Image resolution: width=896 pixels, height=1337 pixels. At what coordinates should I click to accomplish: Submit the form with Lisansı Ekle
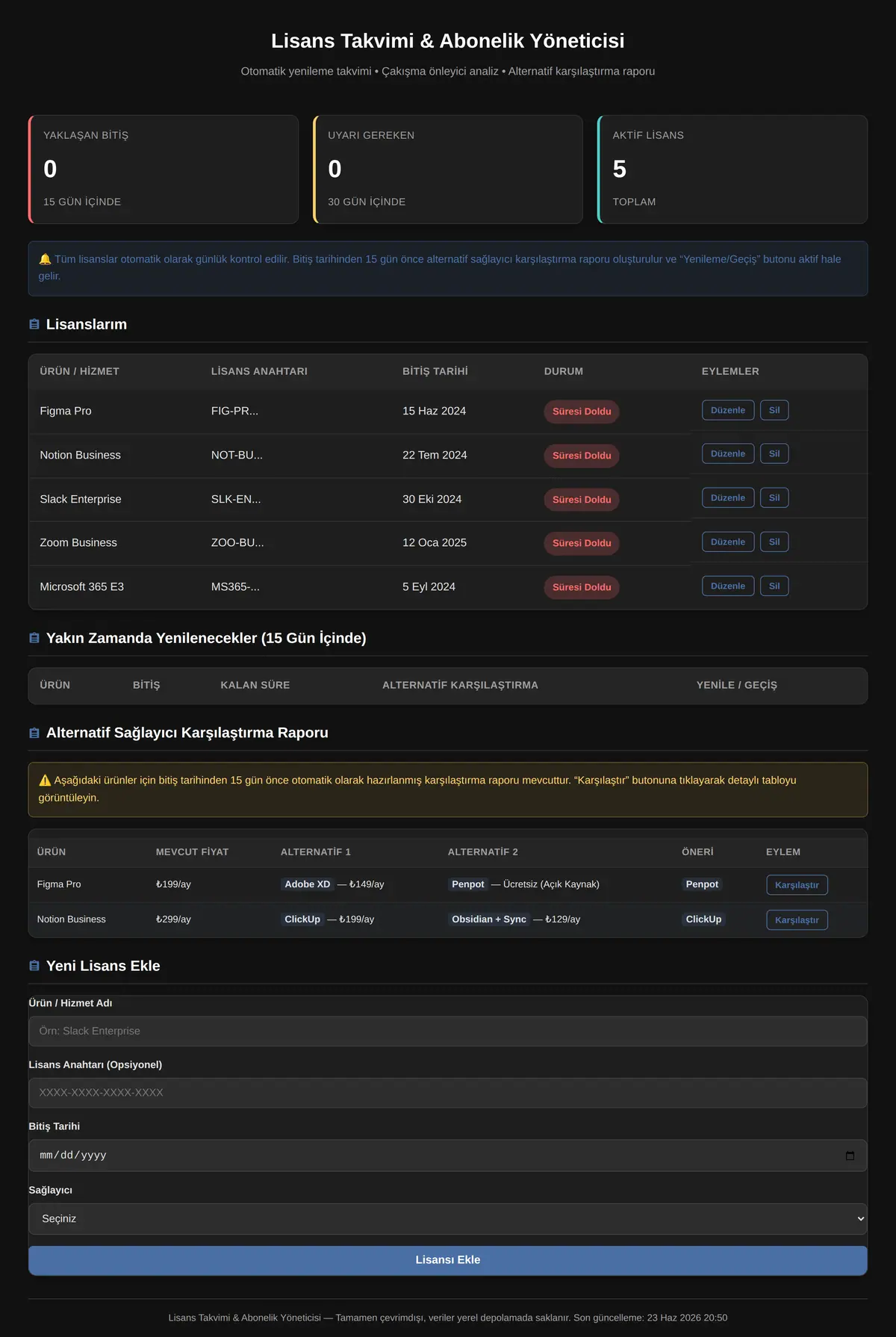click(x=448, y=1260)
